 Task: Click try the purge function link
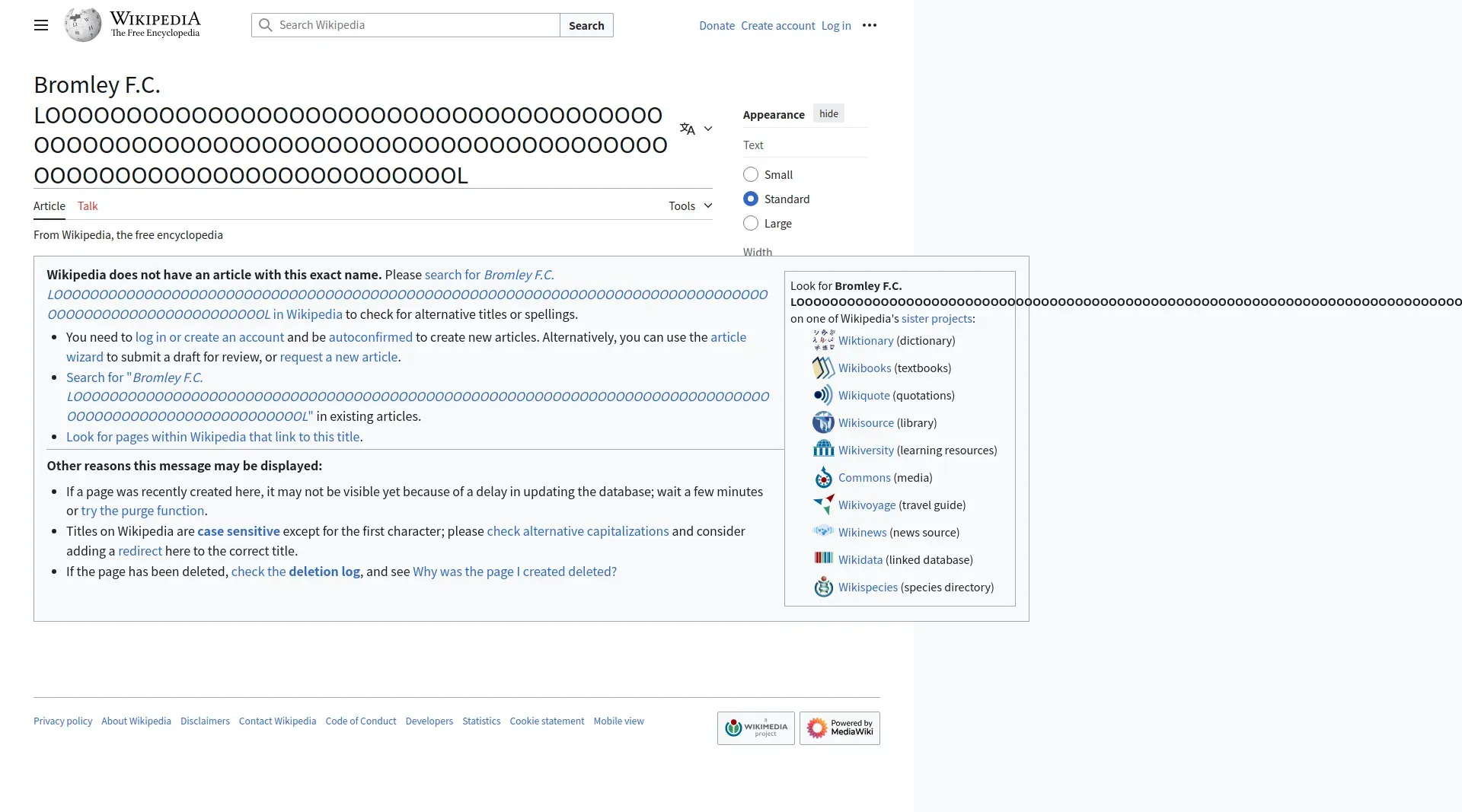click(x=142, y=510)
